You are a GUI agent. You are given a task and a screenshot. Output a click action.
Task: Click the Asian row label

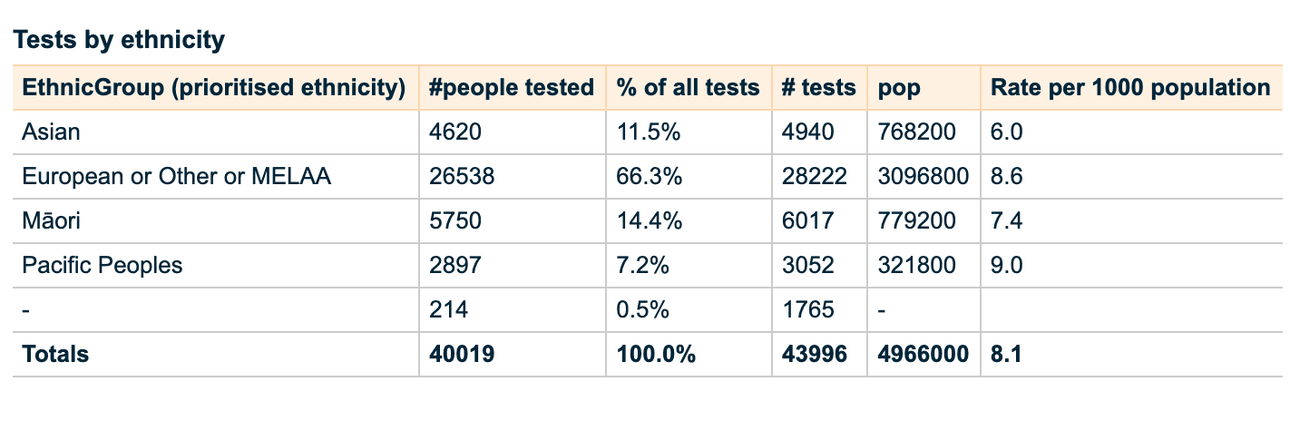pos(51,132)
